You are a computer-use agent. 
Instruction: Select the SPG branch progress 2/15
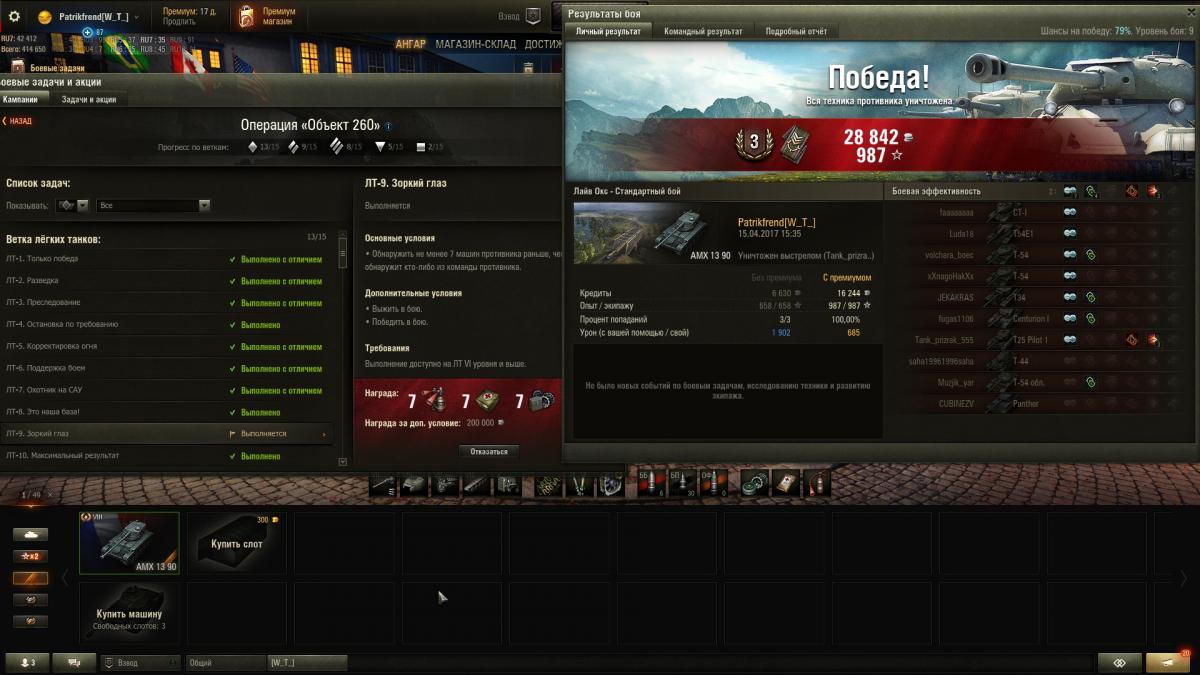tap(430, 147)
